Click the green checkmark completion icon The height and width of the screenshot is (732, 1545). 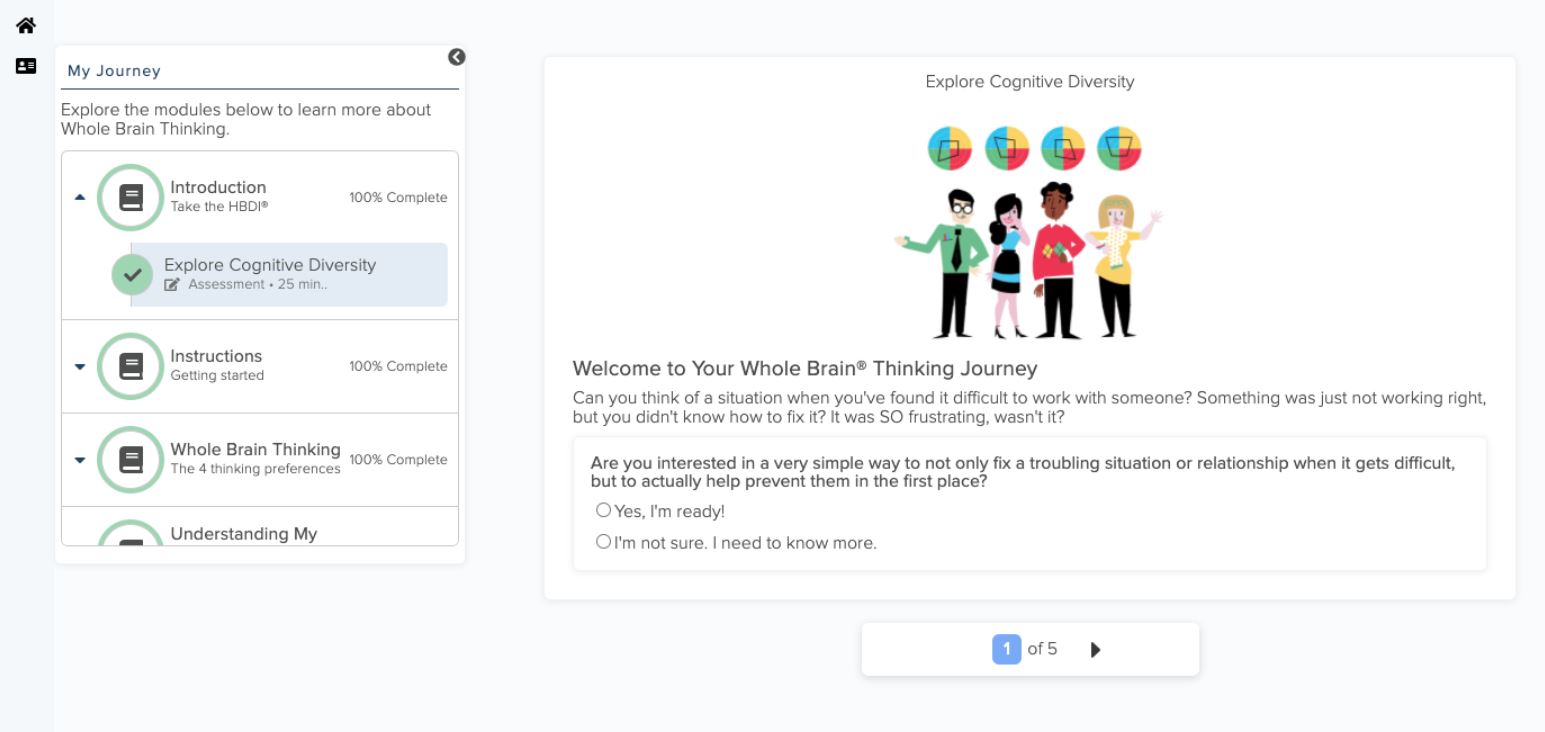[132, 275]
